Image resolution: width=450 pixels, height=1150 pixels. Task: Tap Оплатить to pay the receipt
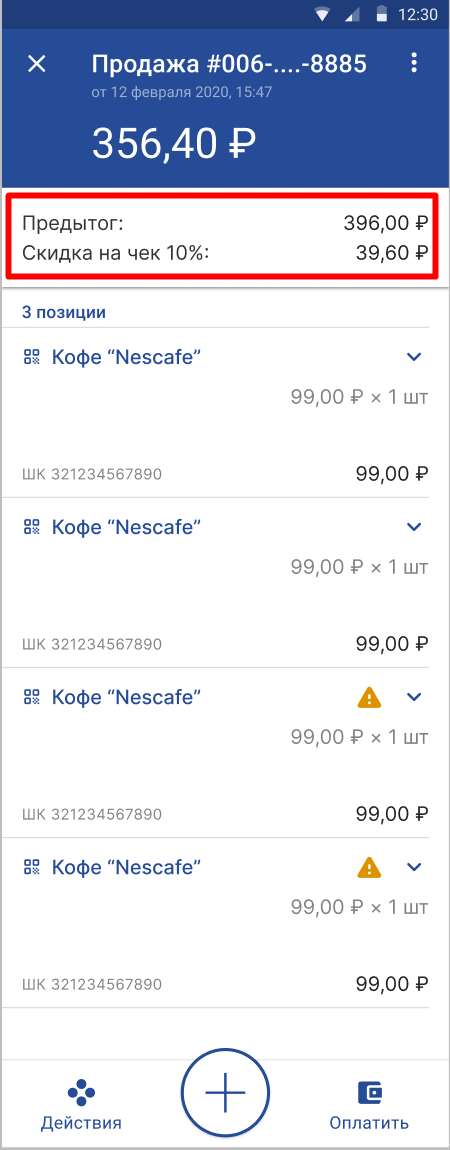tap(369, 1103)
